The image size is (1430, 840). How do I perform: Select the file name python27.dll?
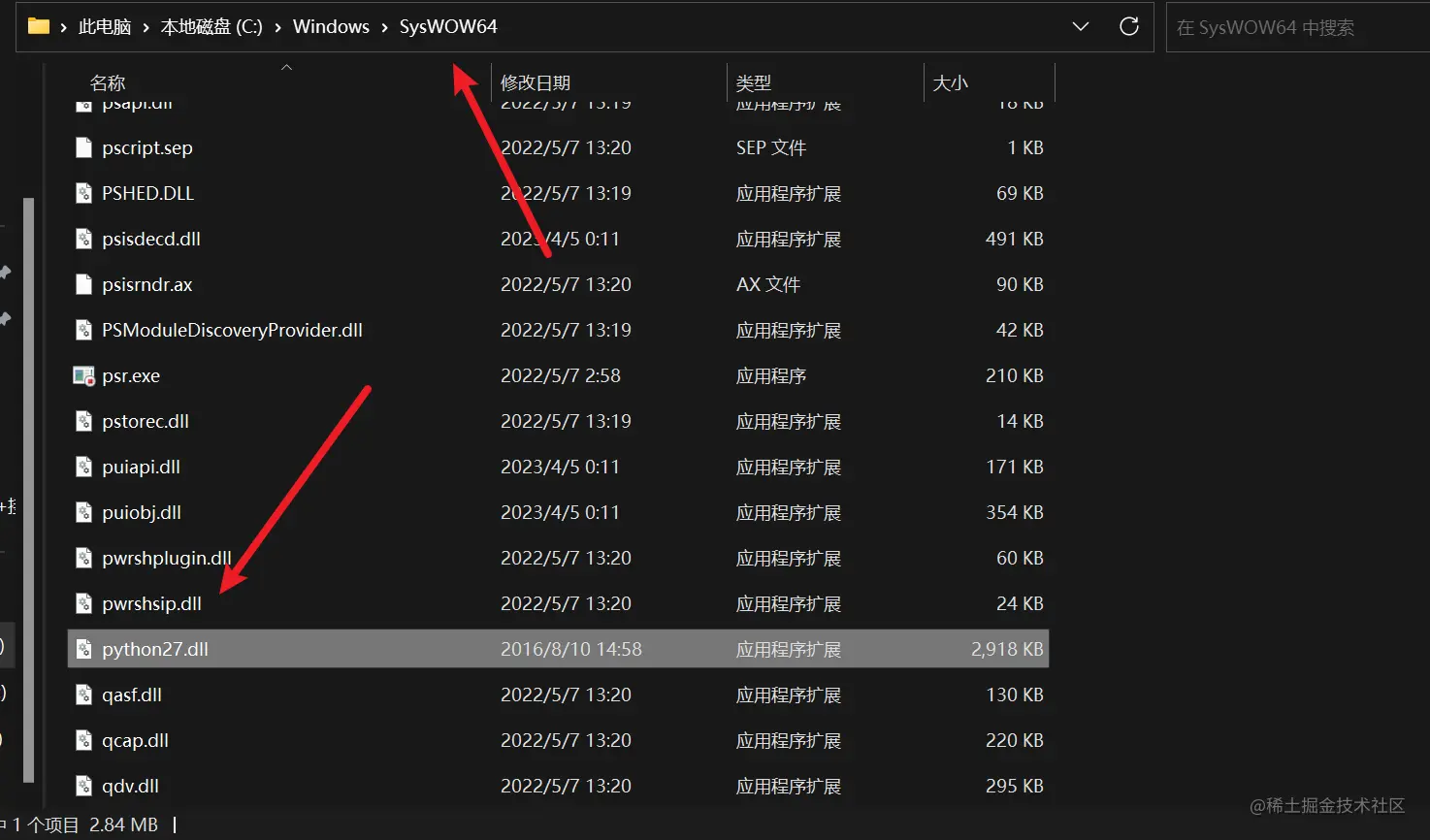pyautogui.click(x=155, y=649)
